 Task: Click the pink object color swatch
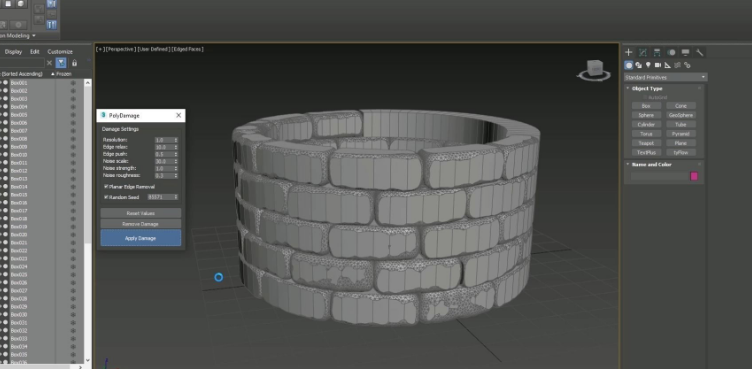click(x=694, y=177)
